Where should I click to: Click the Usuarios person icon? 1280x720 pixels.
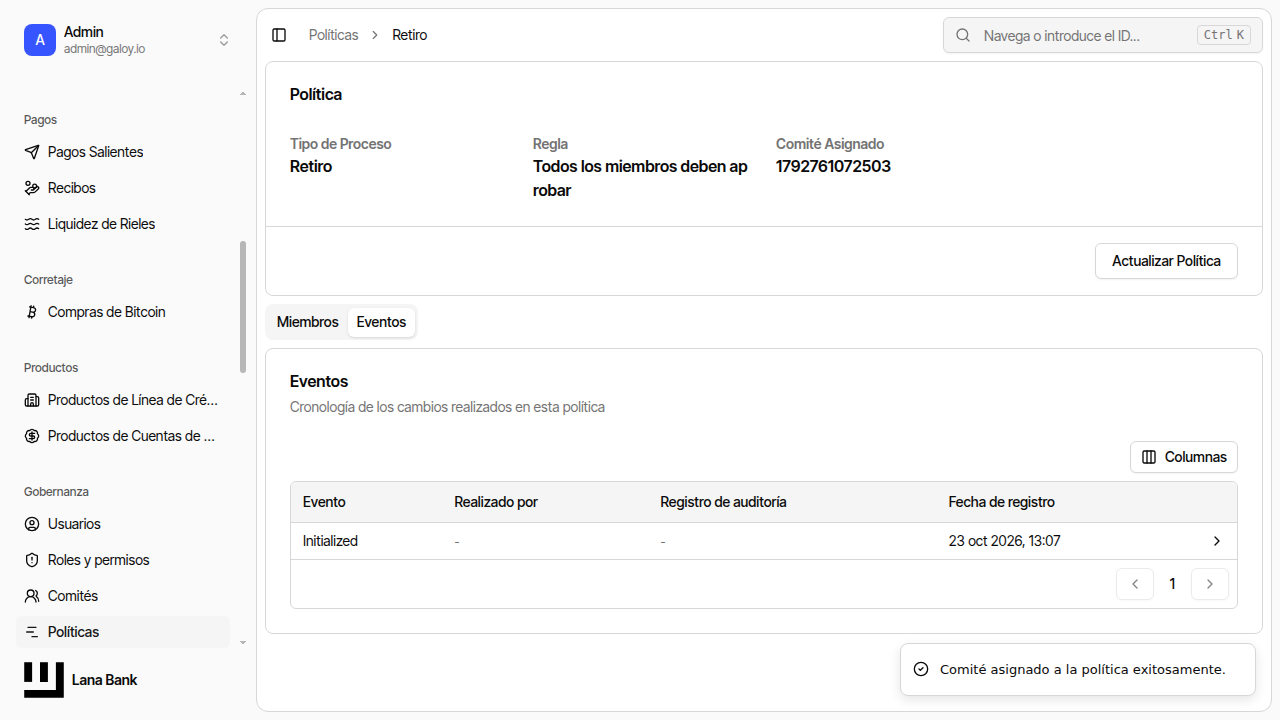point(32,524)
